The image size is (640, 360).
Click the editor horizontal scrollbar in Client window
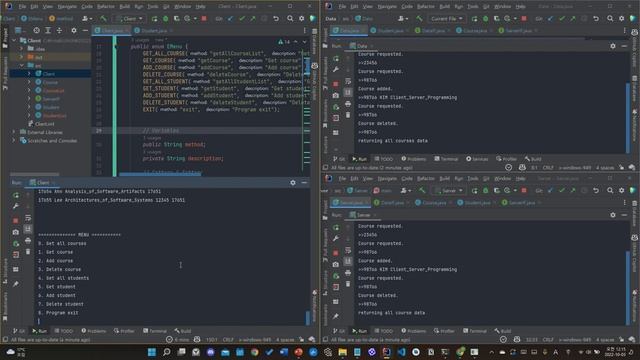160,174
